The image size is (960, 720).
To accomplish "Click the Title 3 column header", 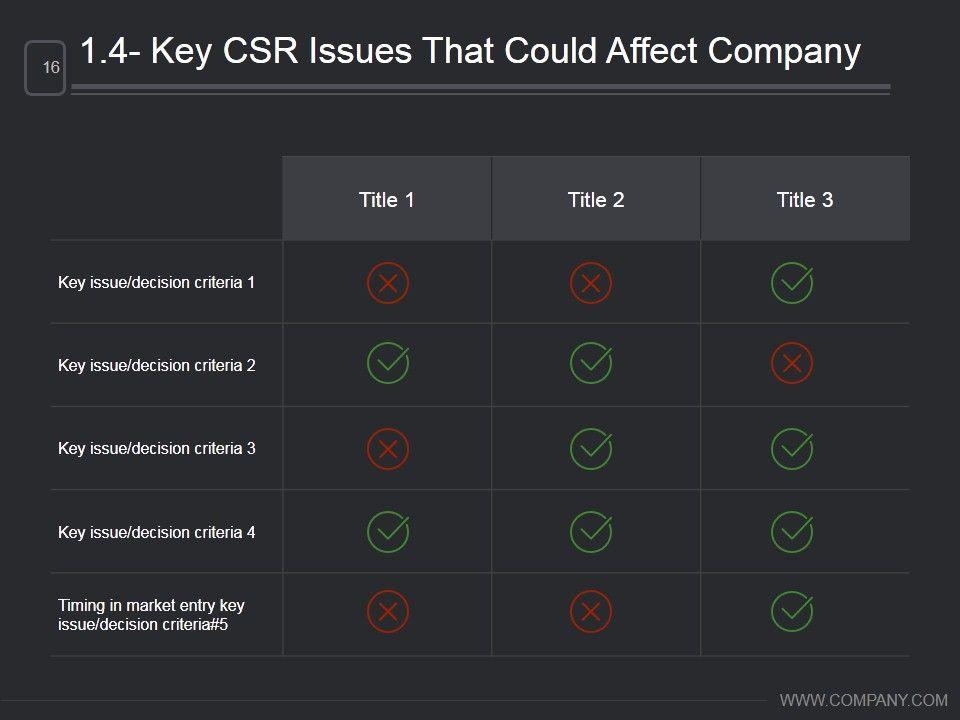I will (x=805, y=200).
